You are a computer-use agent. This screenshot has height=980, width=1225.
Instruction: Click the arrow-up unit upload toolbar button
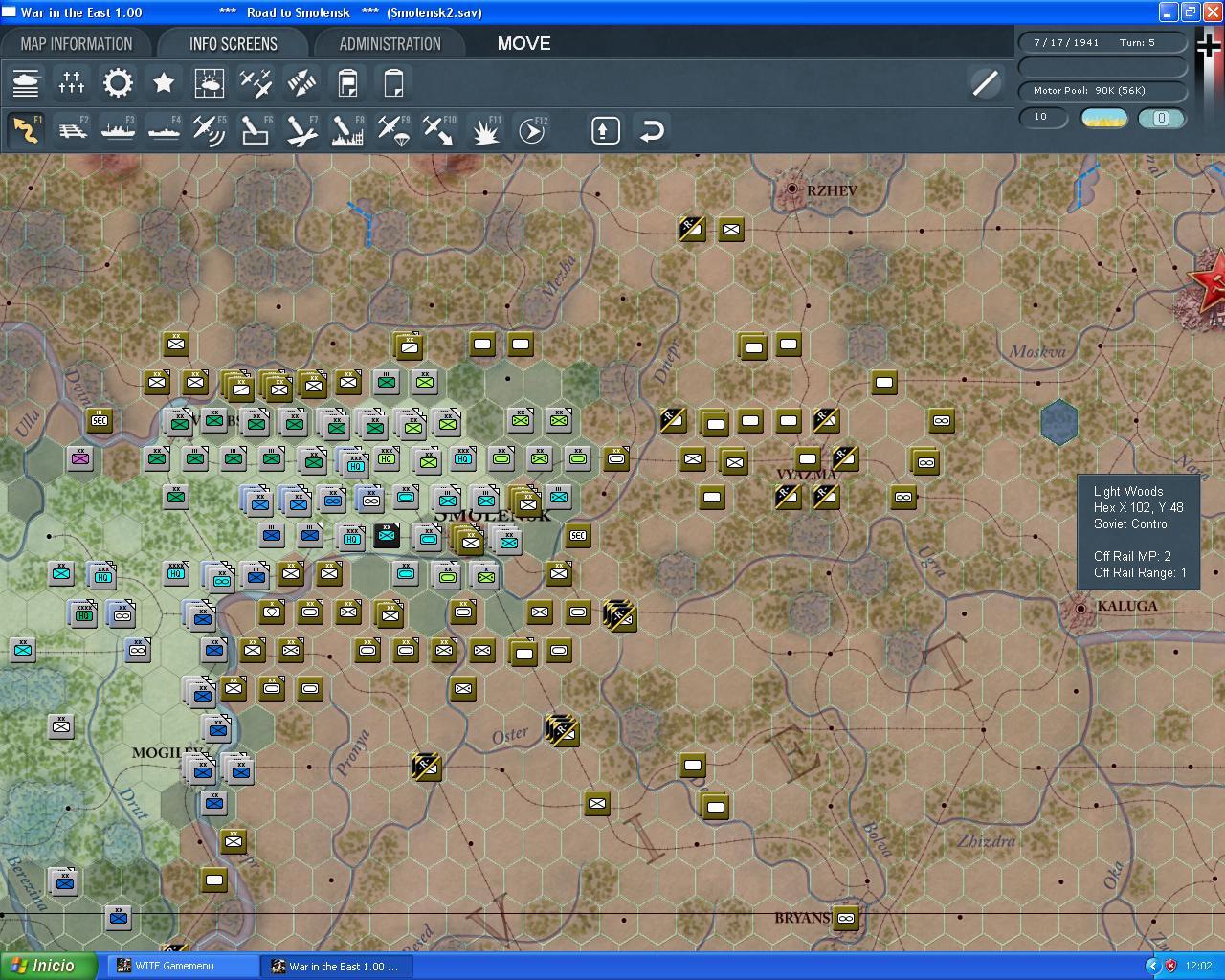(605, 130)
